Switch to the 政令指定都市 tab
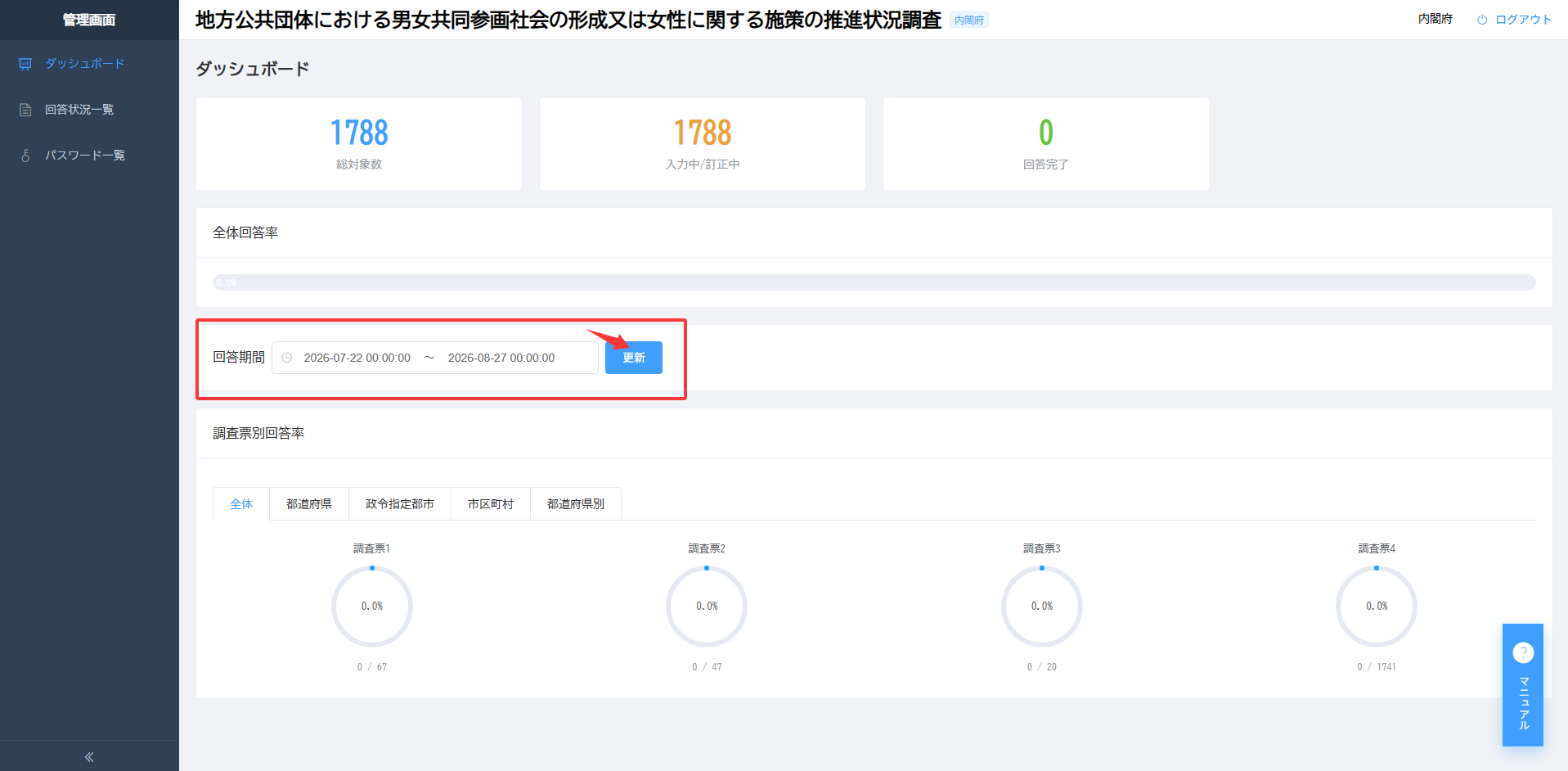This screenshot has width=1568, height=771. point(400,504)
